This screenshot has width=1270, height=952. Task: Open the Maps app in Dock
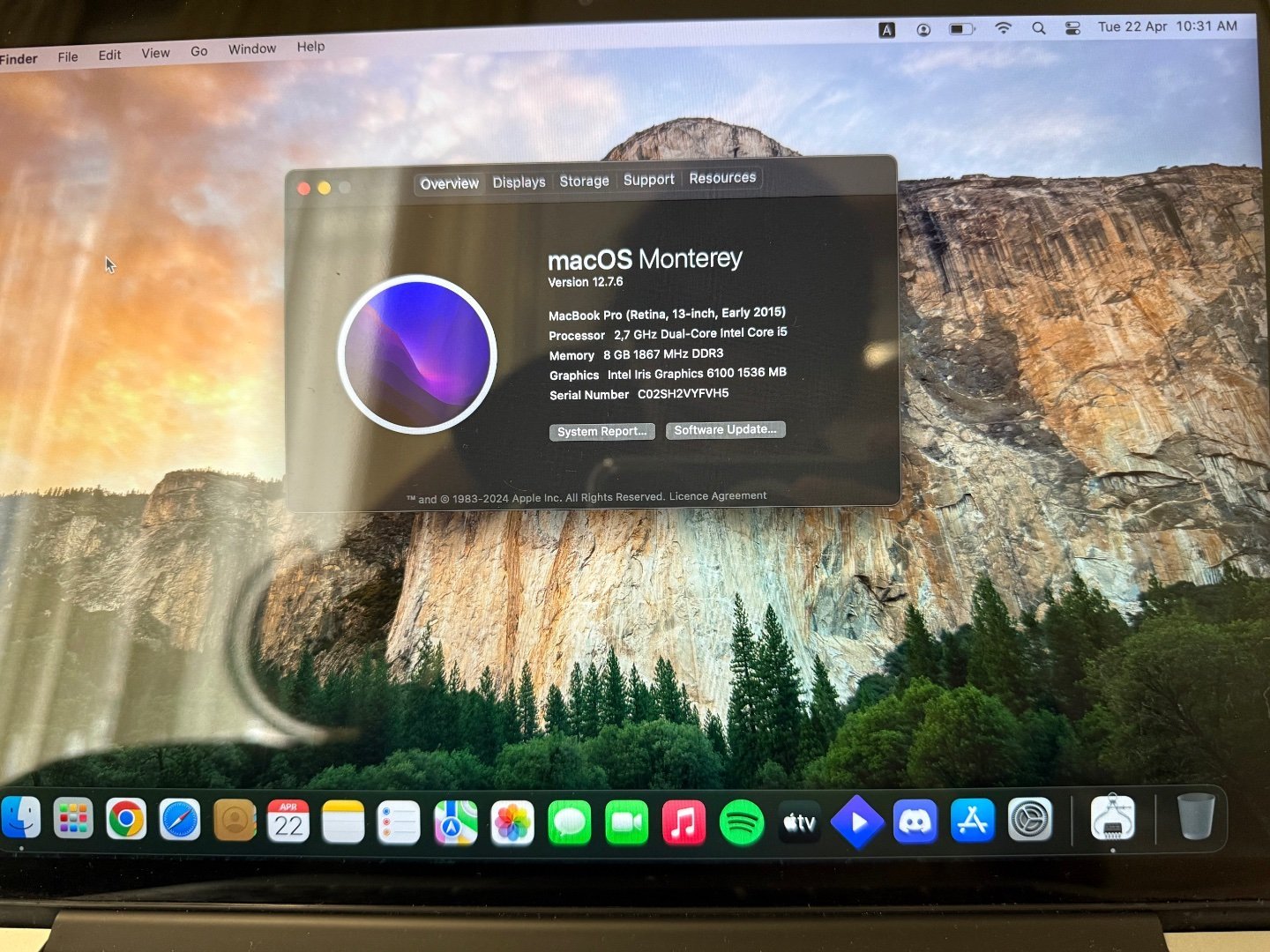[455, 822]
